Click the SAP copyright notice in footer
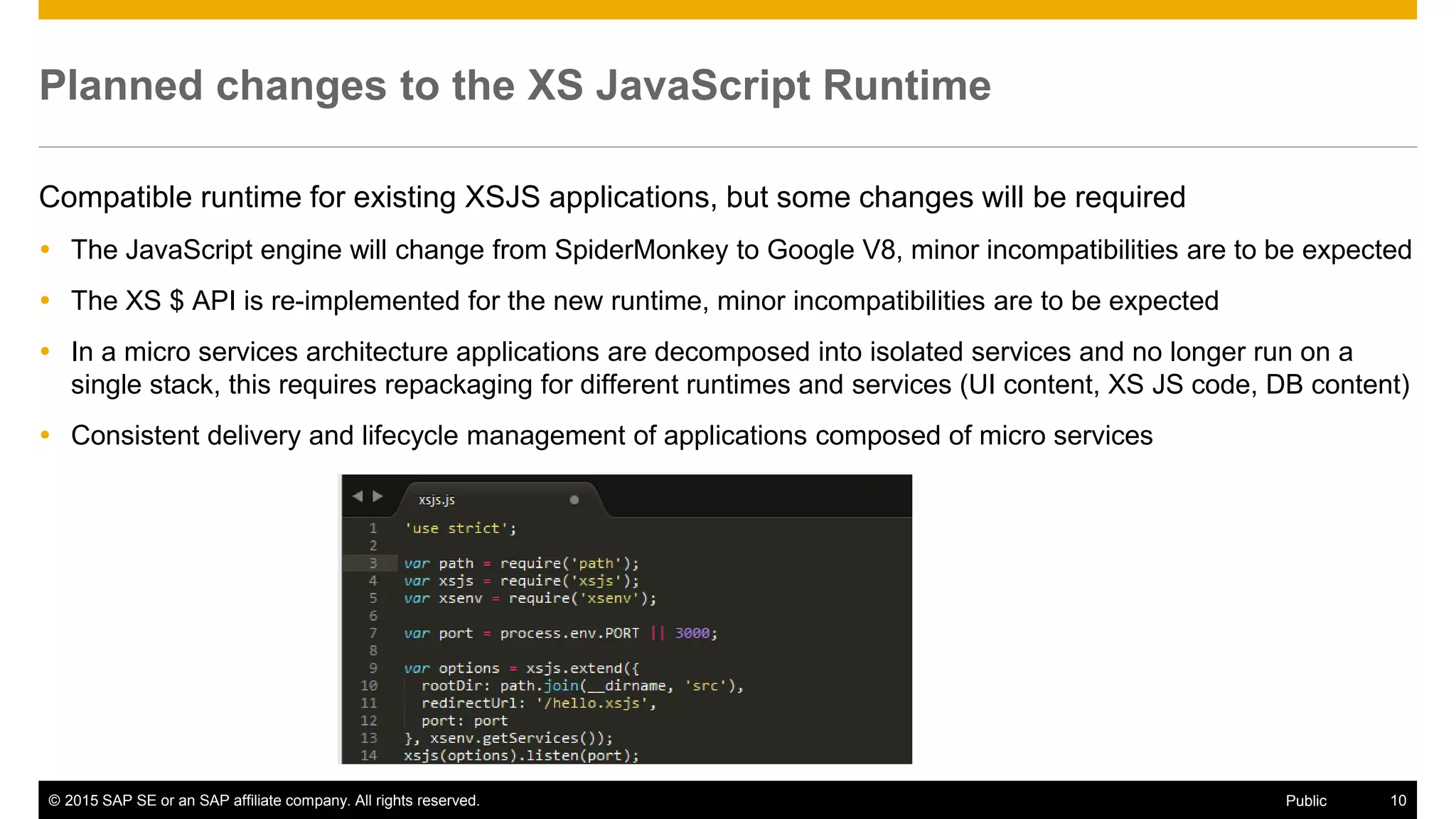The image size is (1456, 819). click(264, 801)
